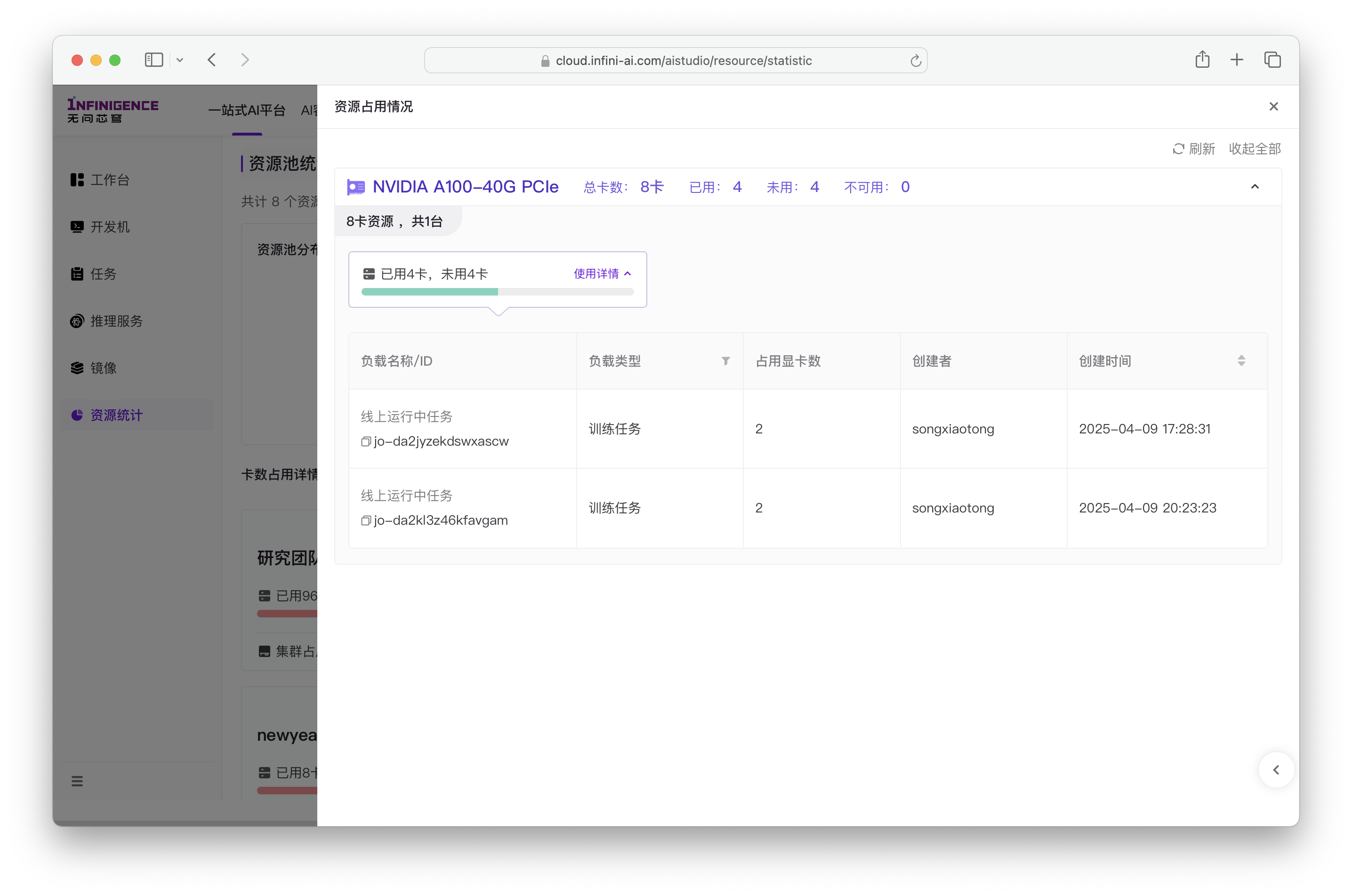The height and width of the screenshot is (896, 1352).
Task: Click Safari share button
Action: tap(1202, 59)
